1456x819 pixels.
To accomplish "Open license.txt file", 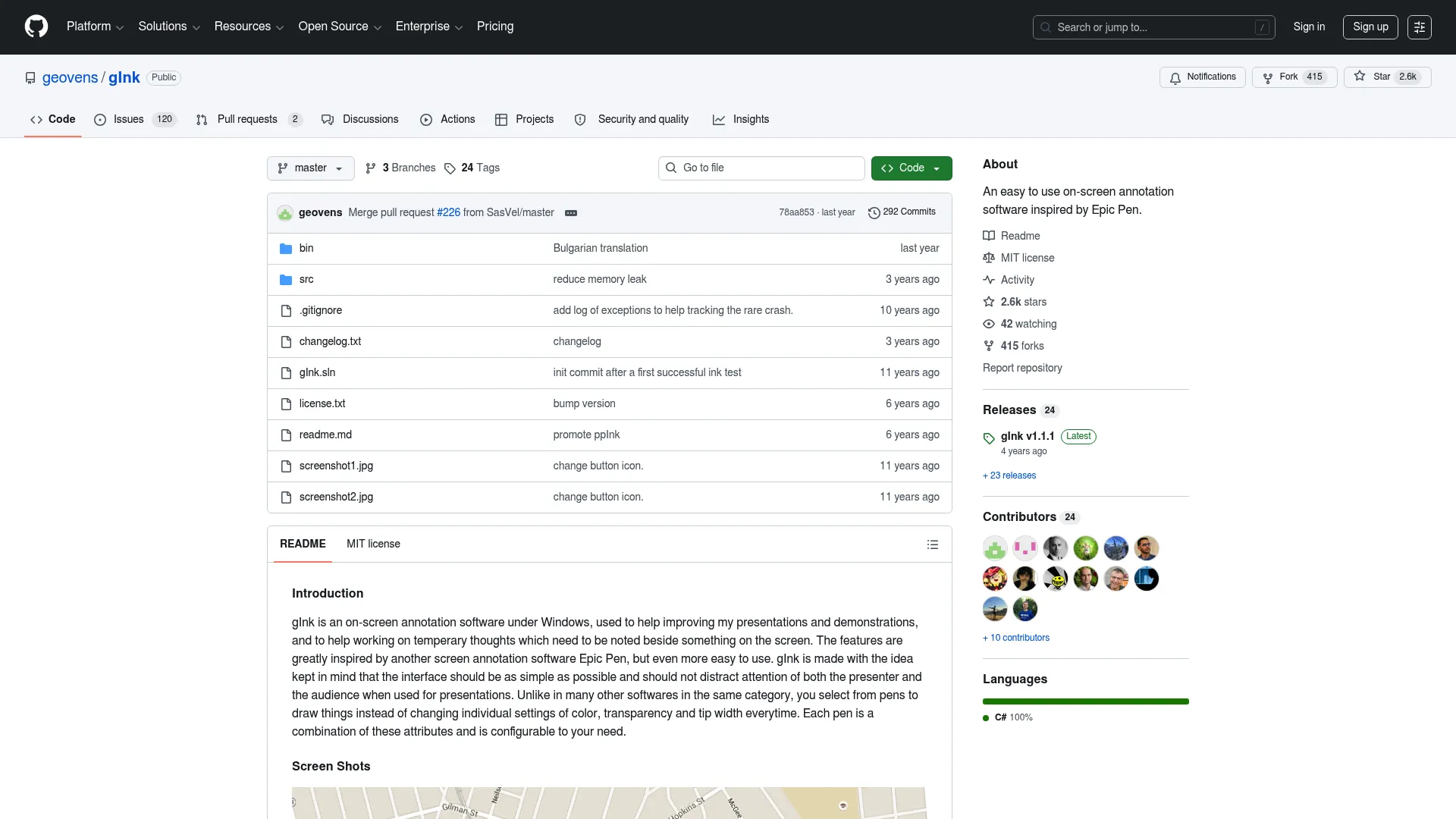I will (322, 404).
